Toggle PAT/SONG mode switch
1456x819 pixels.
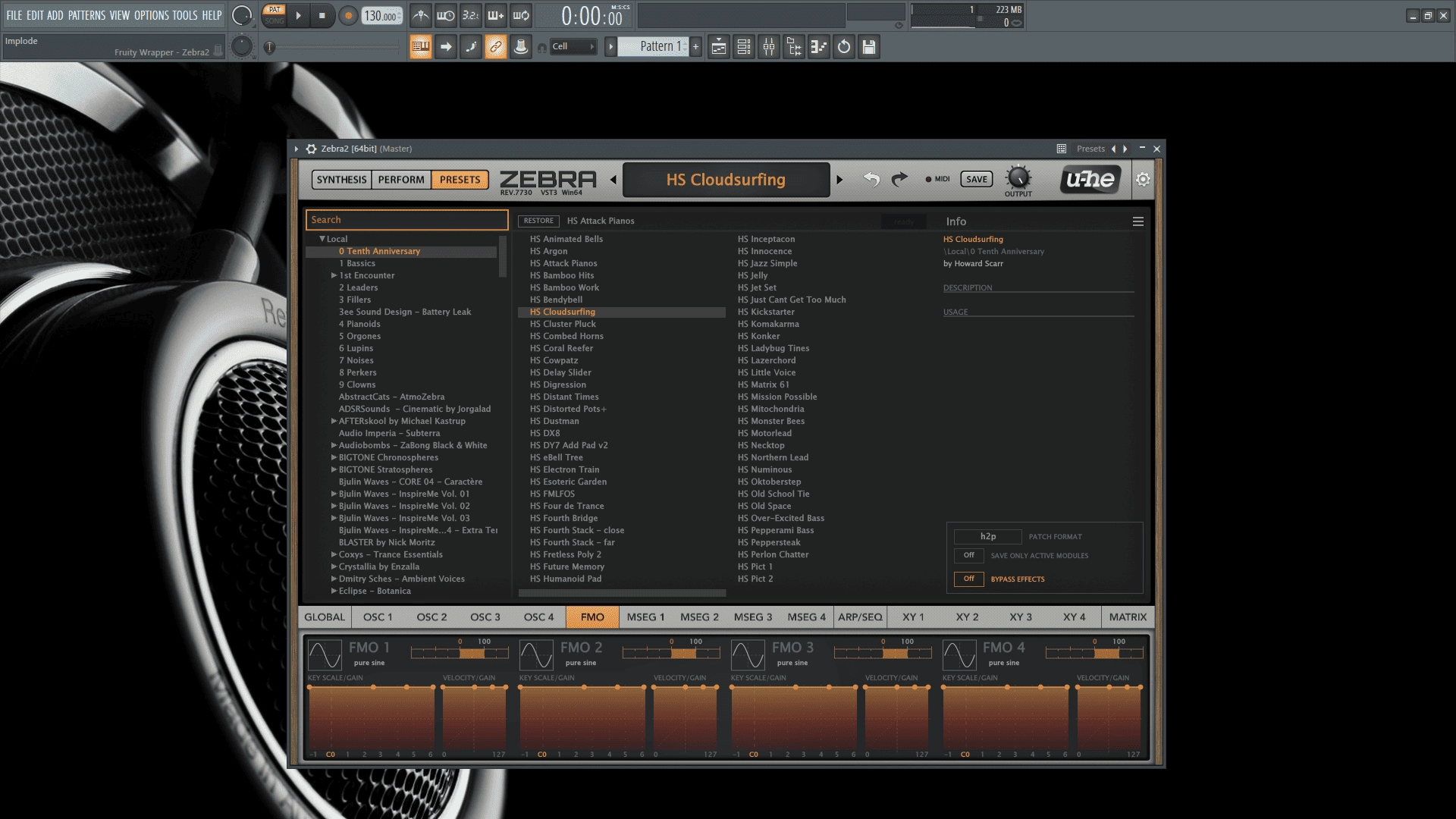[275, 15]
